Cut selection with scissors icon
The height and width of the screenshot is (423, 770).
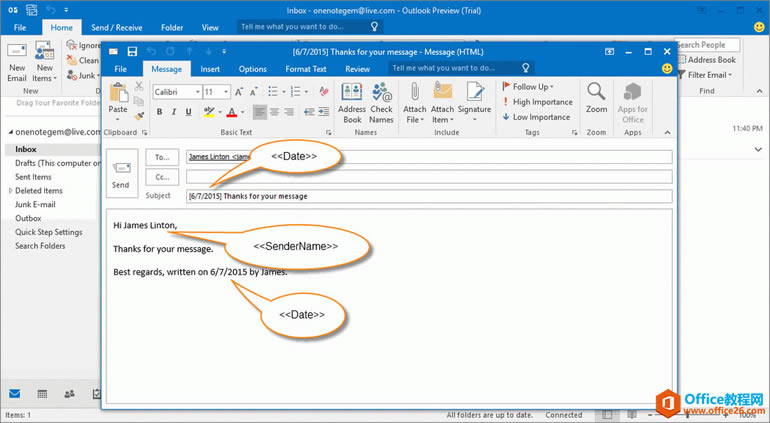click(x=139, y=86)
